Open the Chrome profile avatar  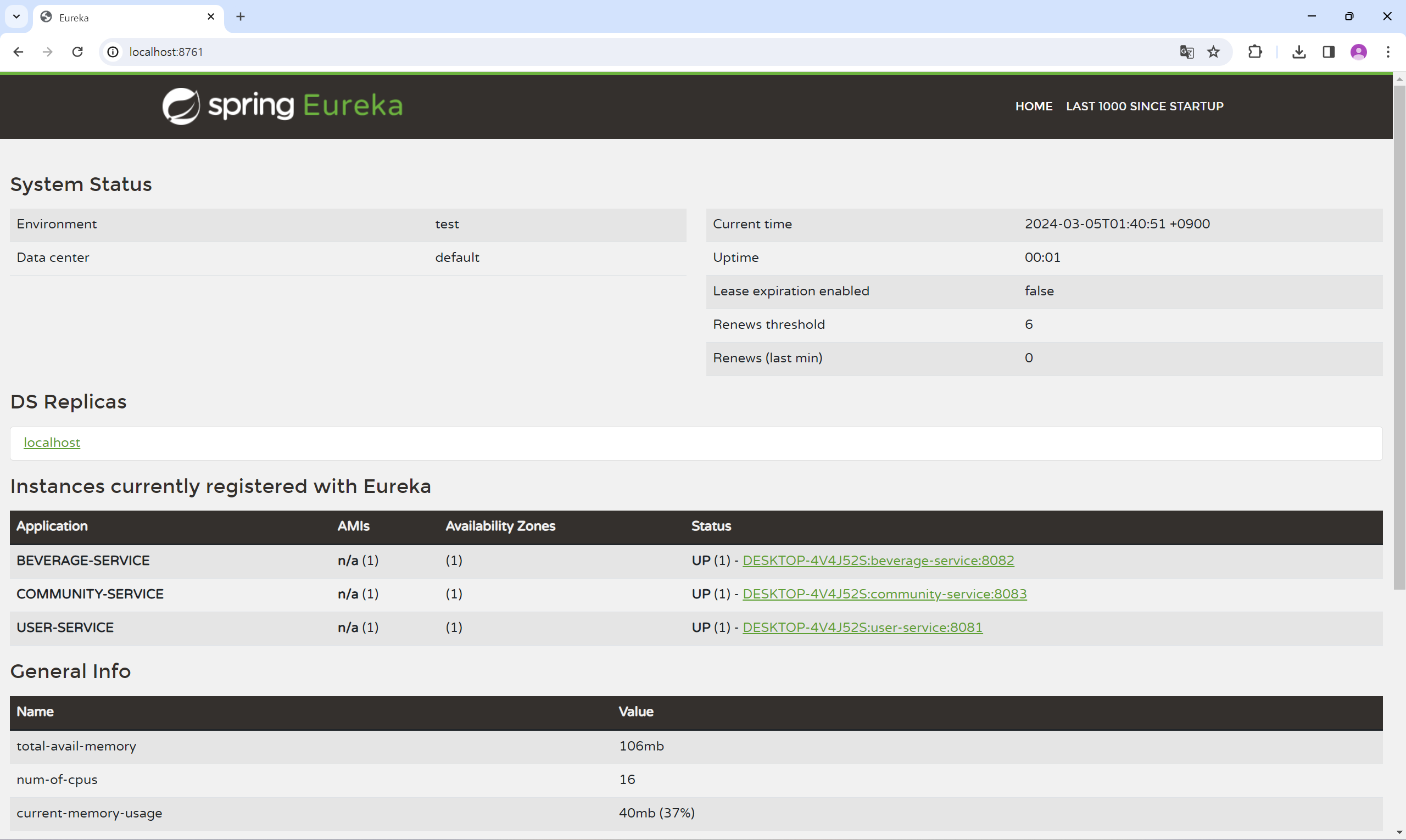tap(1358, 52)
